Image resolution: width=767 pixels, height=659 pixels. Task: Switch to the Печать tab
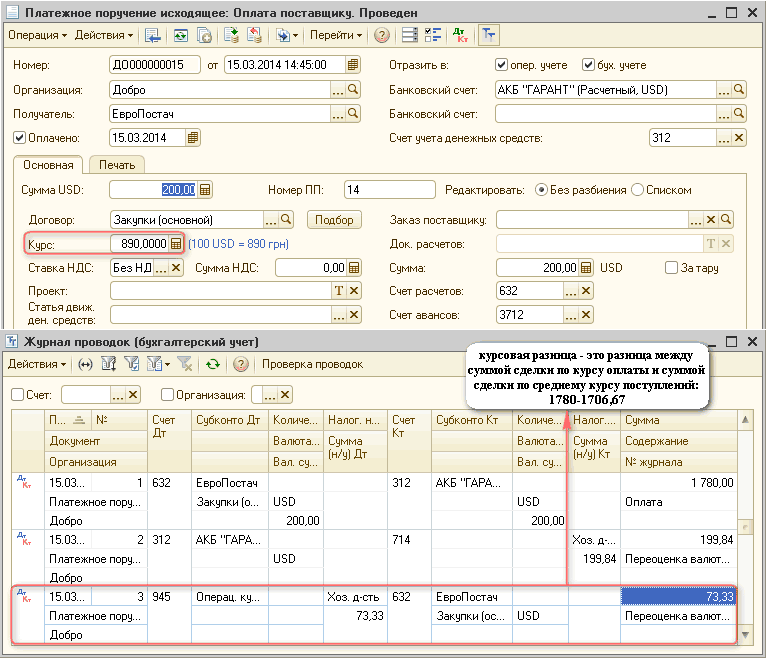click(116, 165)
